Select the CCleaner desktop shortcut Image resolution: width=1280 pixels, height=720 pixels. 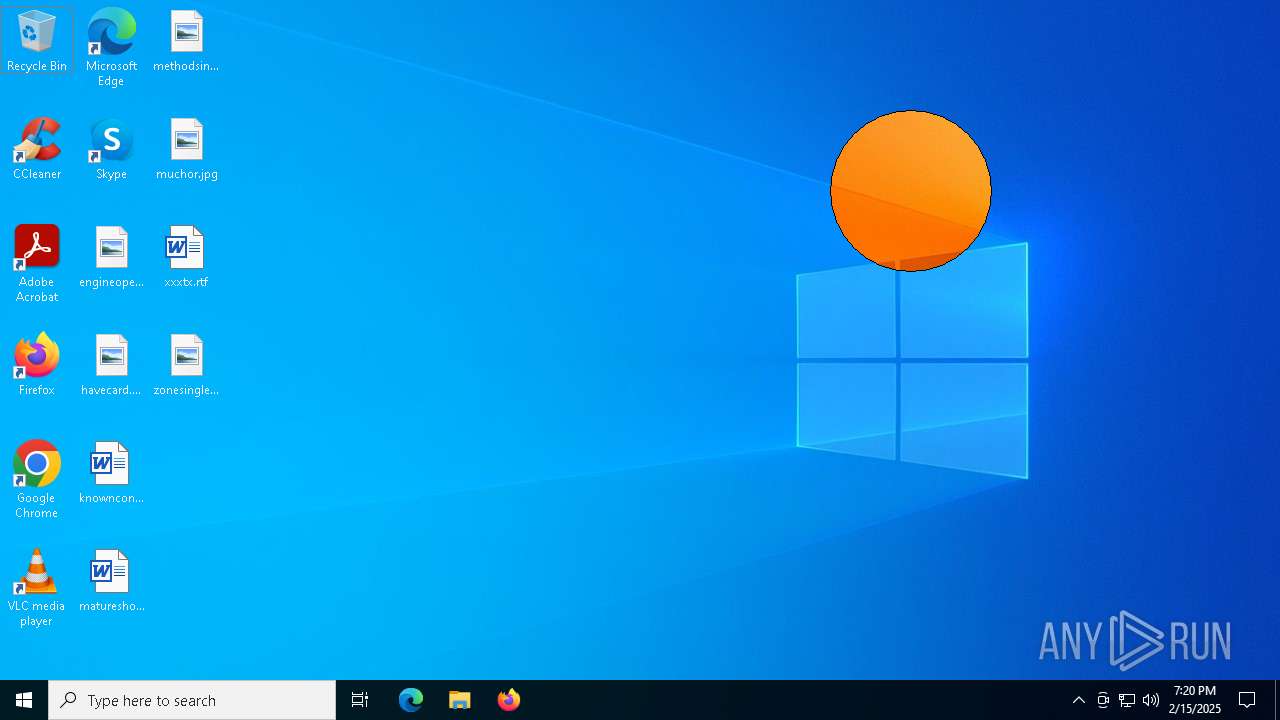coord(37,149)
